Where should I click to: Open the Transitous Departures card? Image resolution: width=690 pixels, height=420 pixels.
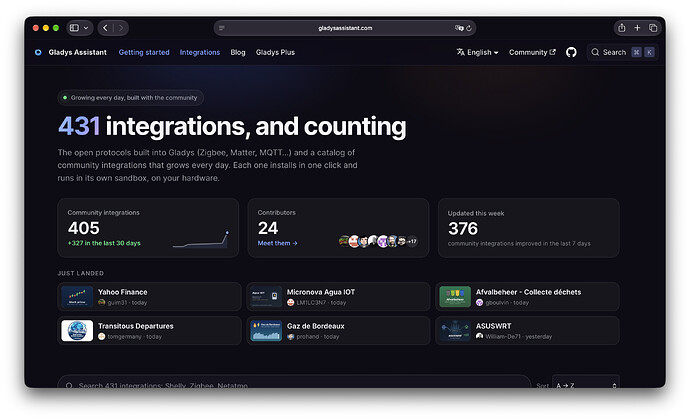click(149, 331)
